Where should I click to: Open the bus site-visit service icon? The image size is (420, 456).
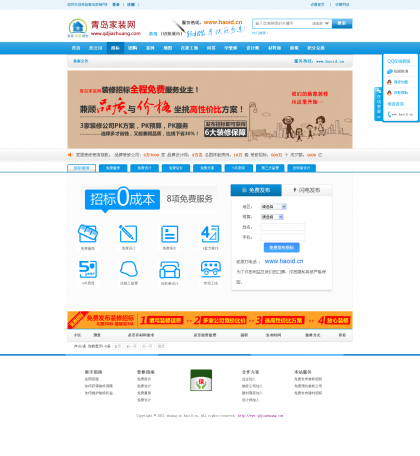(211, 269)
